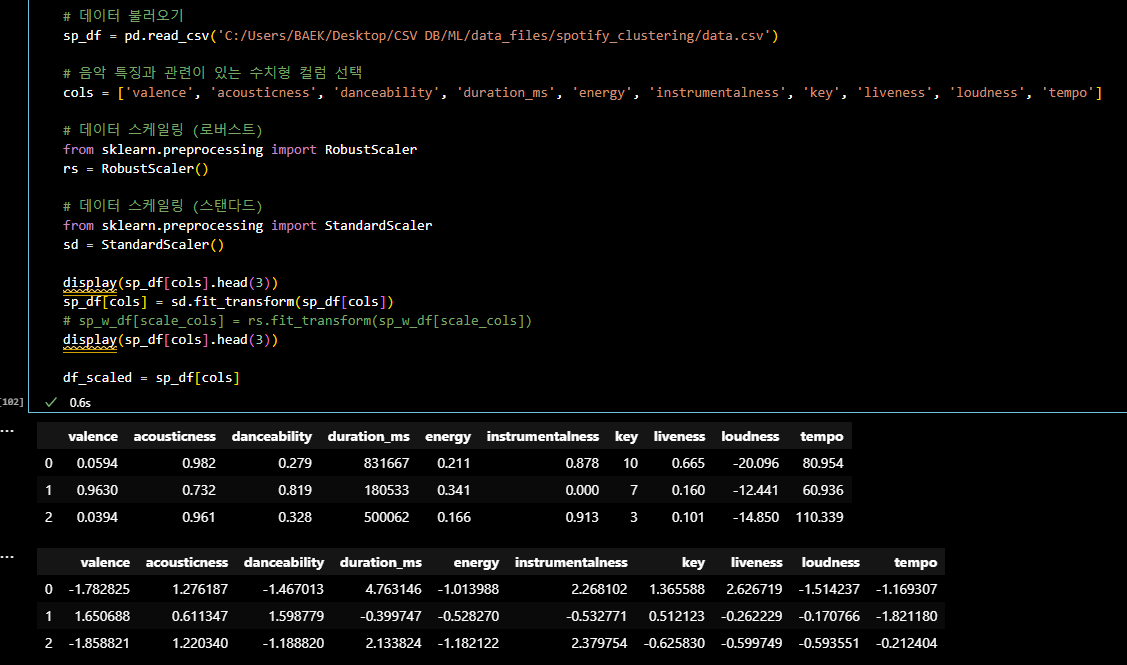Select the 110.339 tempo cell

click(x=819, y=518)
